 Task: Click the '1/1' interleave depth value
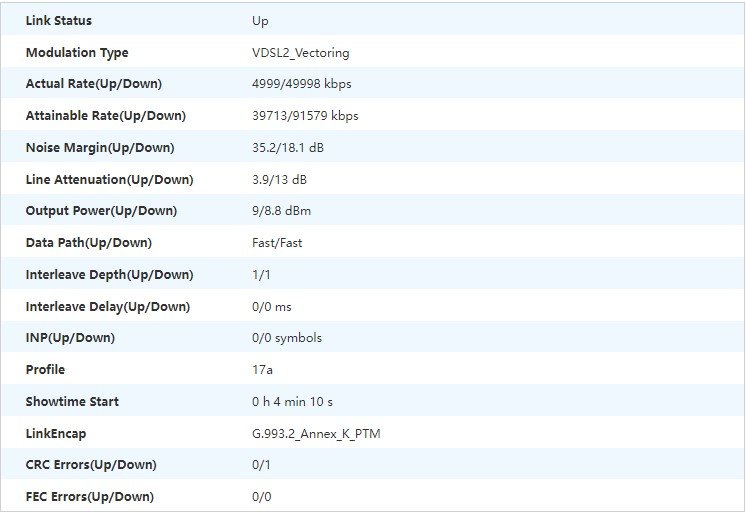(261, 275)
